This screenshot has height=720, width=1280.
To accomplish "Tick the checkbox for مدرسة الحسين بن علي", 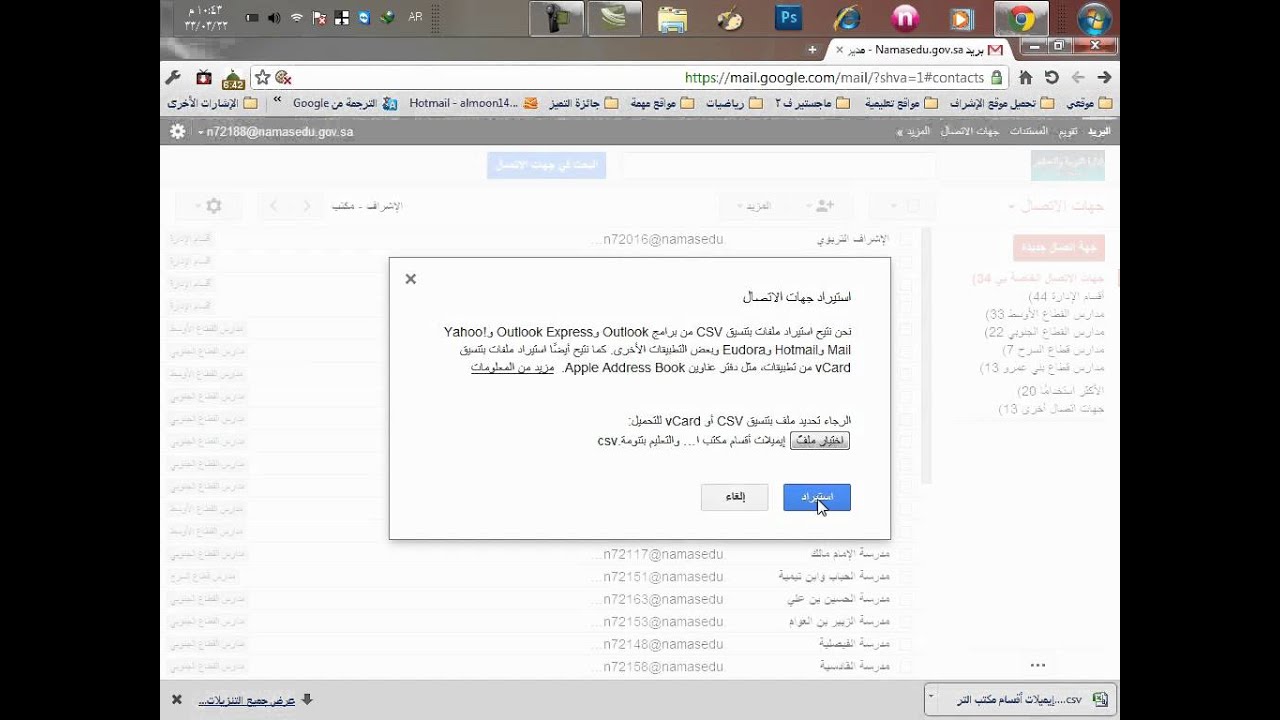I will 906,599.
